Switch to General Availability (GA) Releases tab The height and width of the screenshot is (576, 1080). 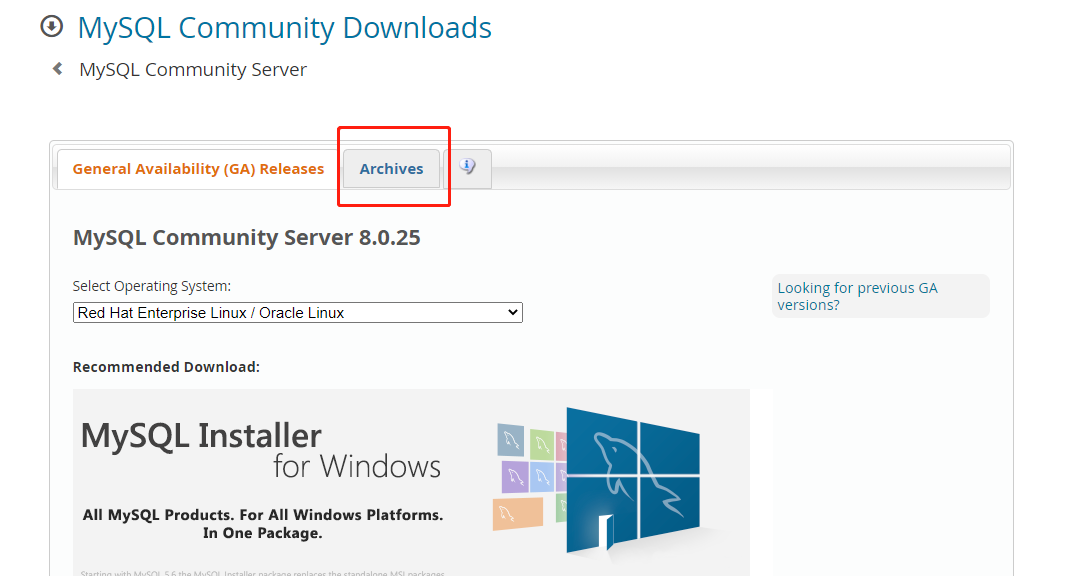(198, 169)
